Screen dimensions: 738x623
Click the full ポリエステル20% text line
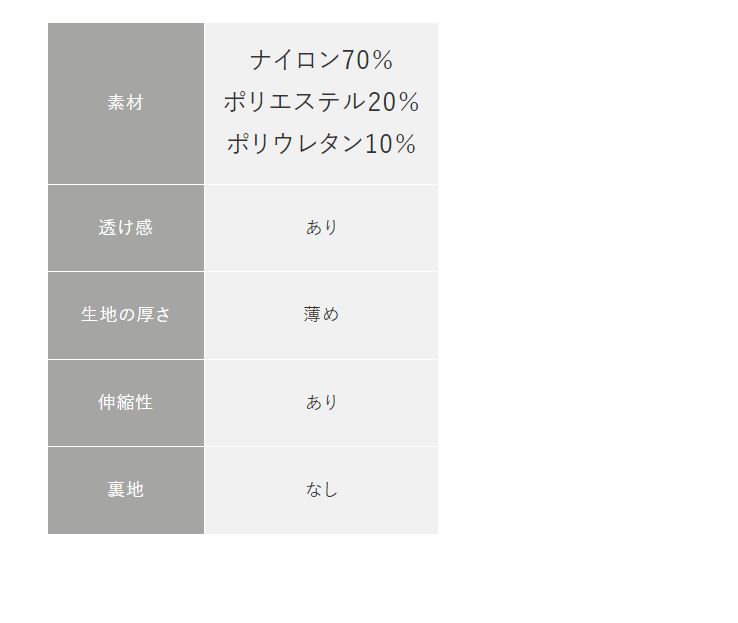point(321,102)
